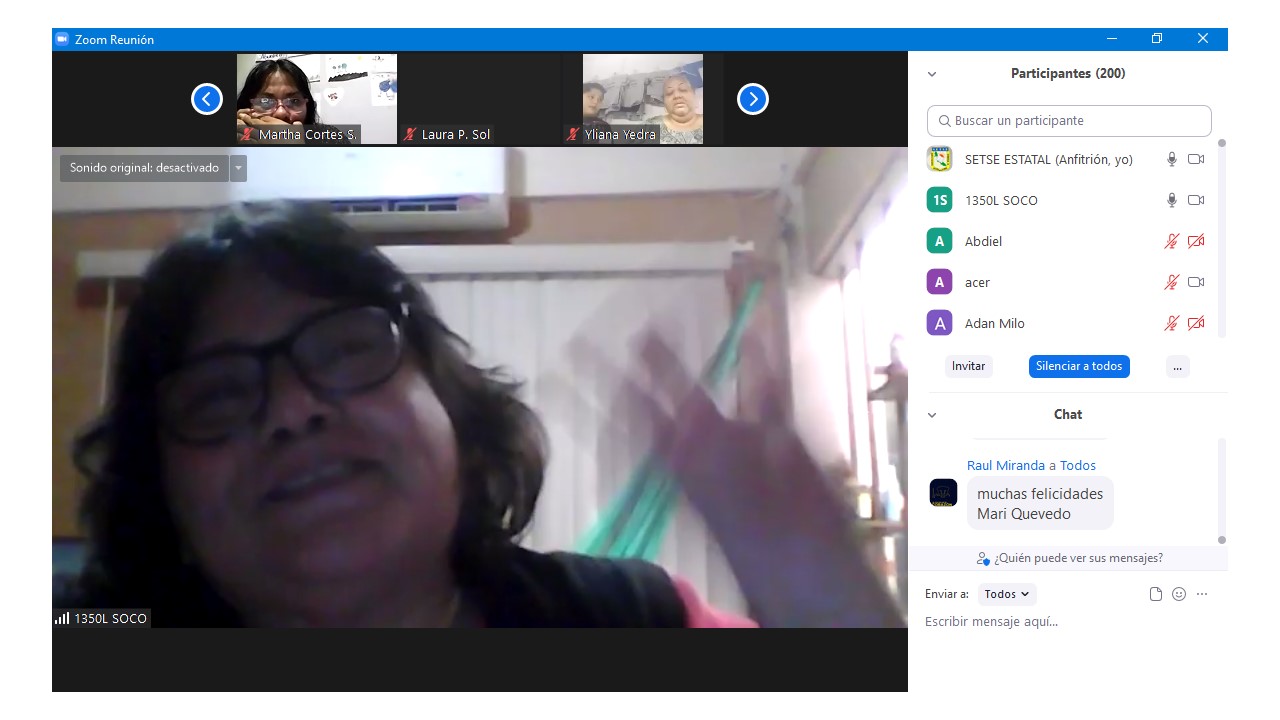Click the Chat panel title
The height and width of the screenshot is (720, 1280).
pyautogui.click(x=1068, y=415)
